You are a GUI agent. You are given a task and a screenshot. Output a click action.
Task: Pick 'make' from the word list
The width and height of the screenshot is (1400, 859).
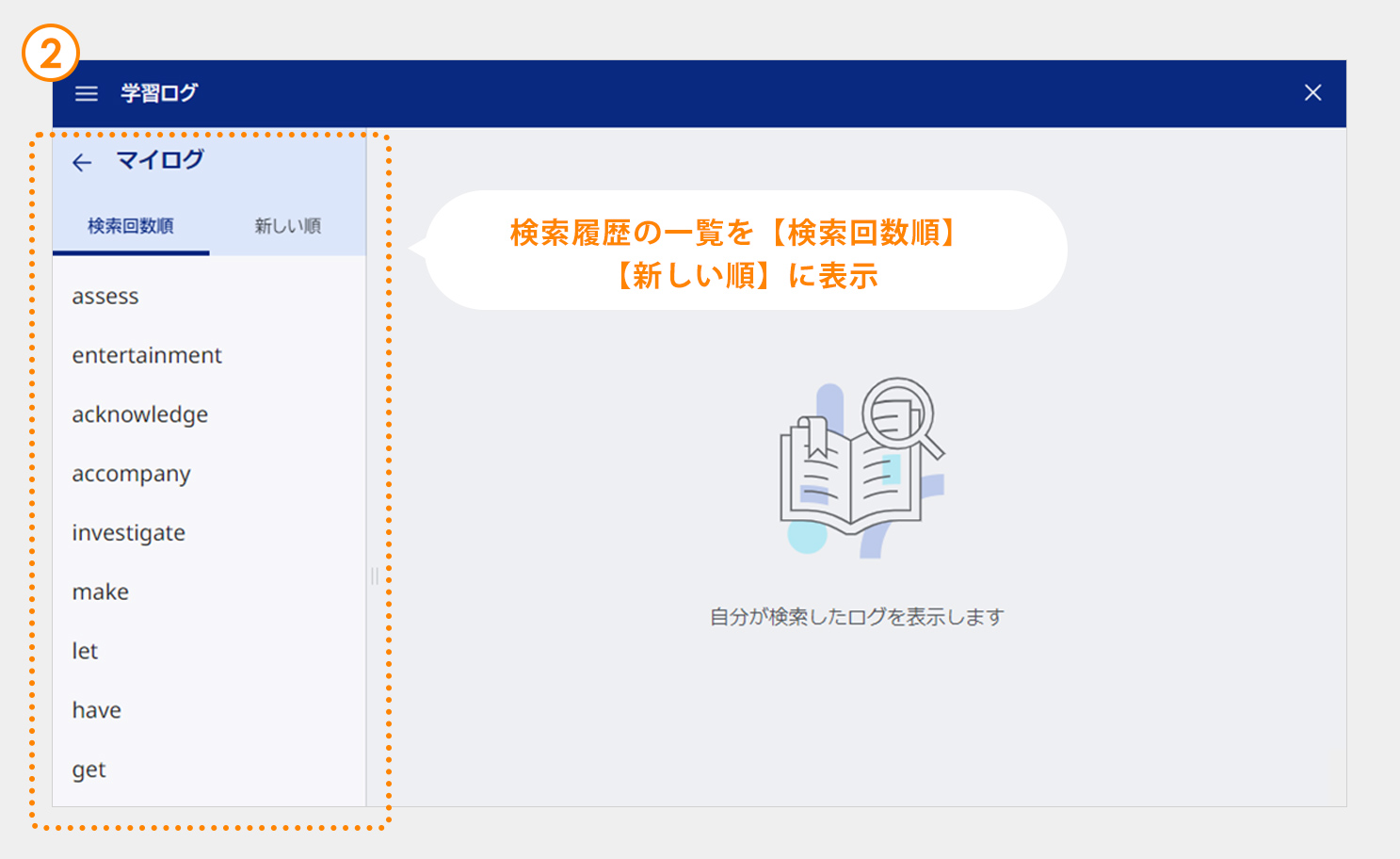(101, 592)
